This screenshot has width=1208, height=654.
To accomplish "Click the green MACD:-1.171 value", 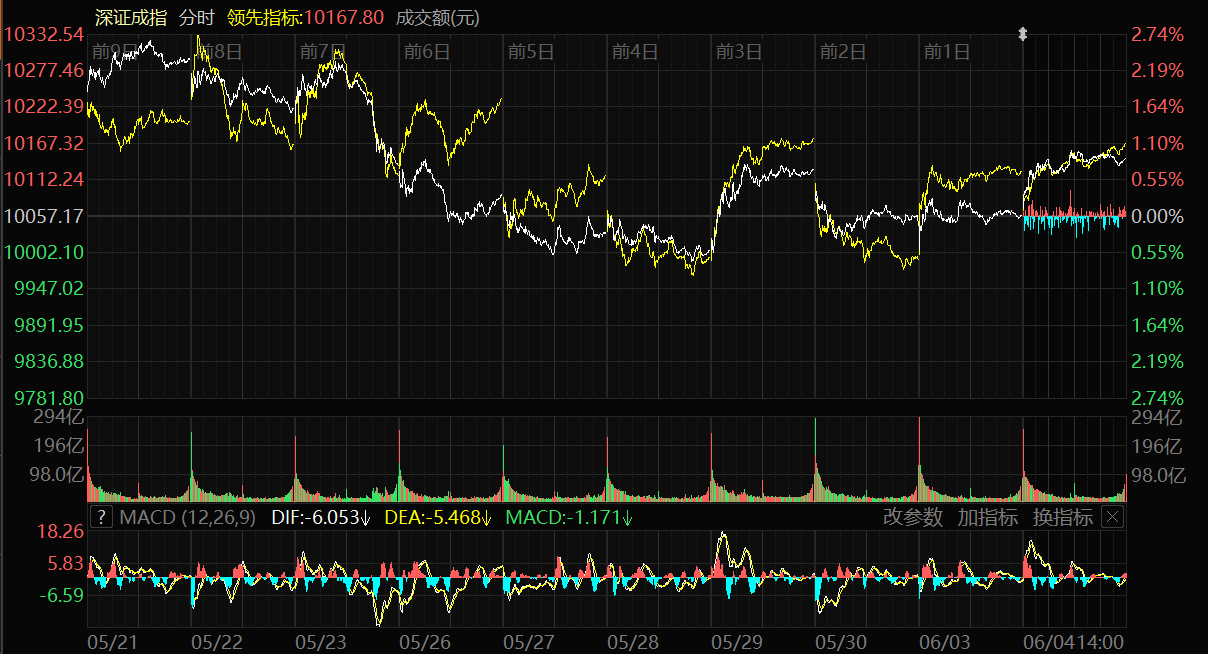I will pyautogui.click(x=570, y=517).
